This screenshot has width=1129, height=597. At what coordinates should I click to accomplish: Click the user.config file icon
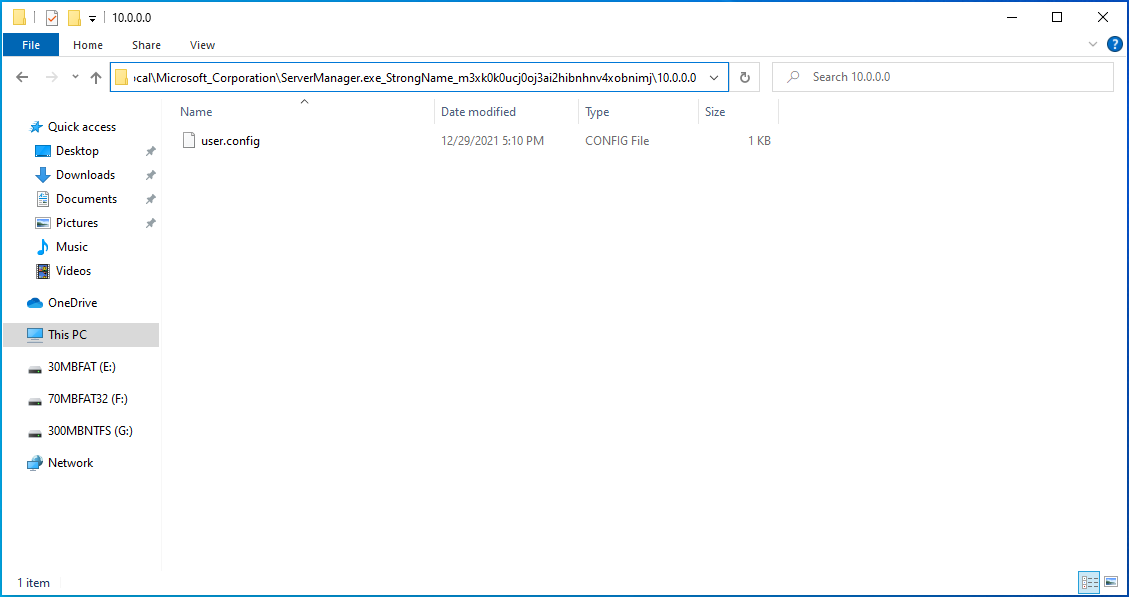pyautogui.click(x=189, y=140)
